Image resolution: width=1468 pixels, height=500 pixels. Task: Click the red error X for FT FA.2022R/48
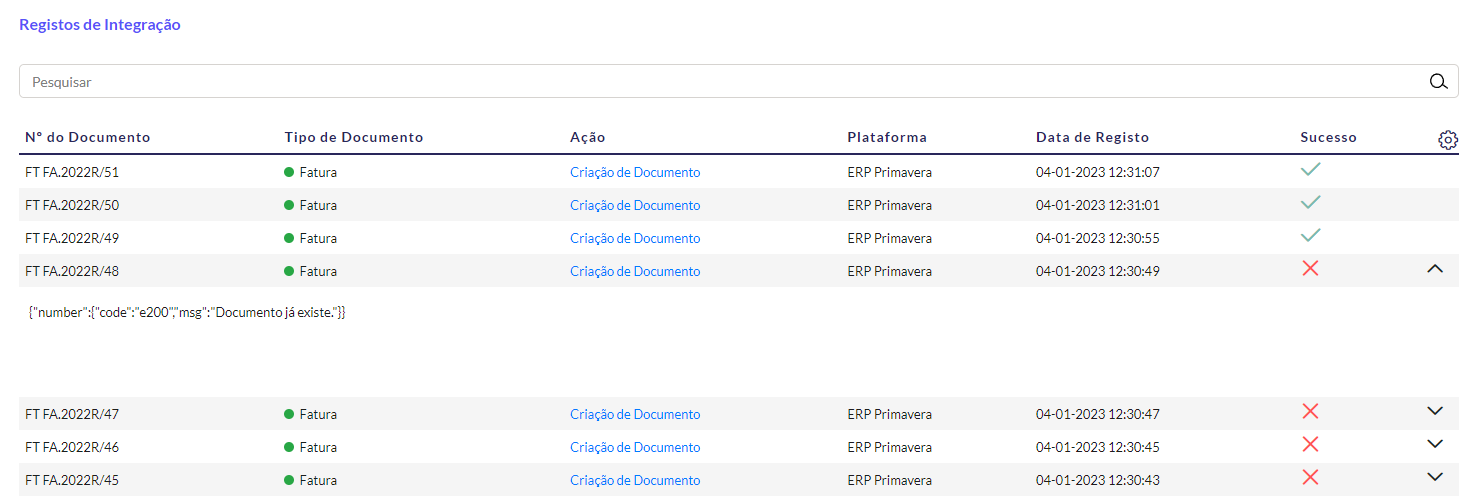[x=1310, y=268]
